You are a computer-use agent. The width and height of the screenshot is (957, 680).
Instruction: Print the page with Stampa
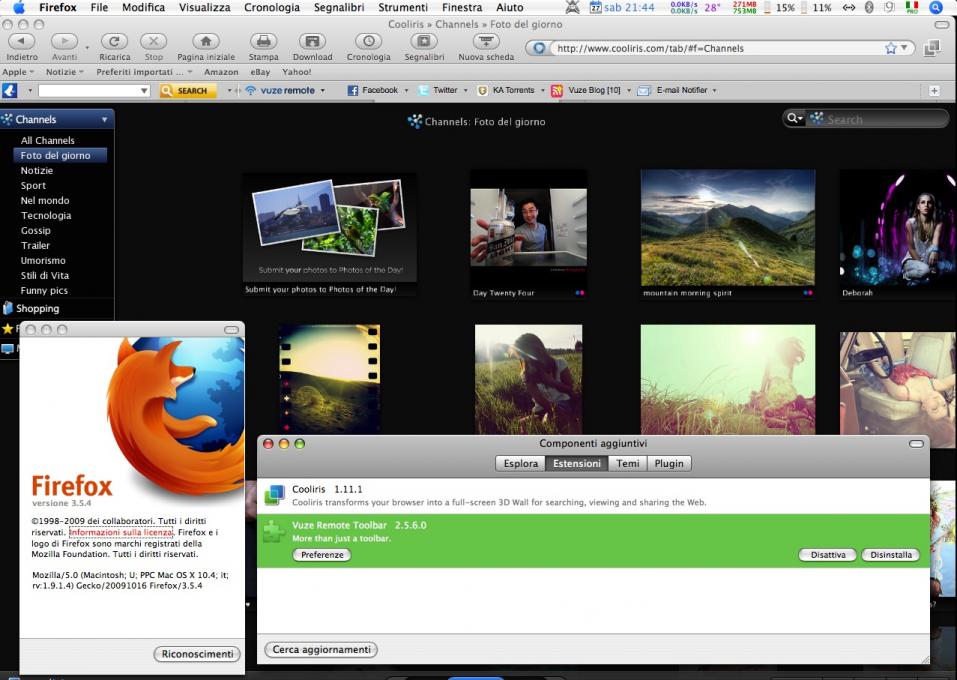tap(263, 42)
